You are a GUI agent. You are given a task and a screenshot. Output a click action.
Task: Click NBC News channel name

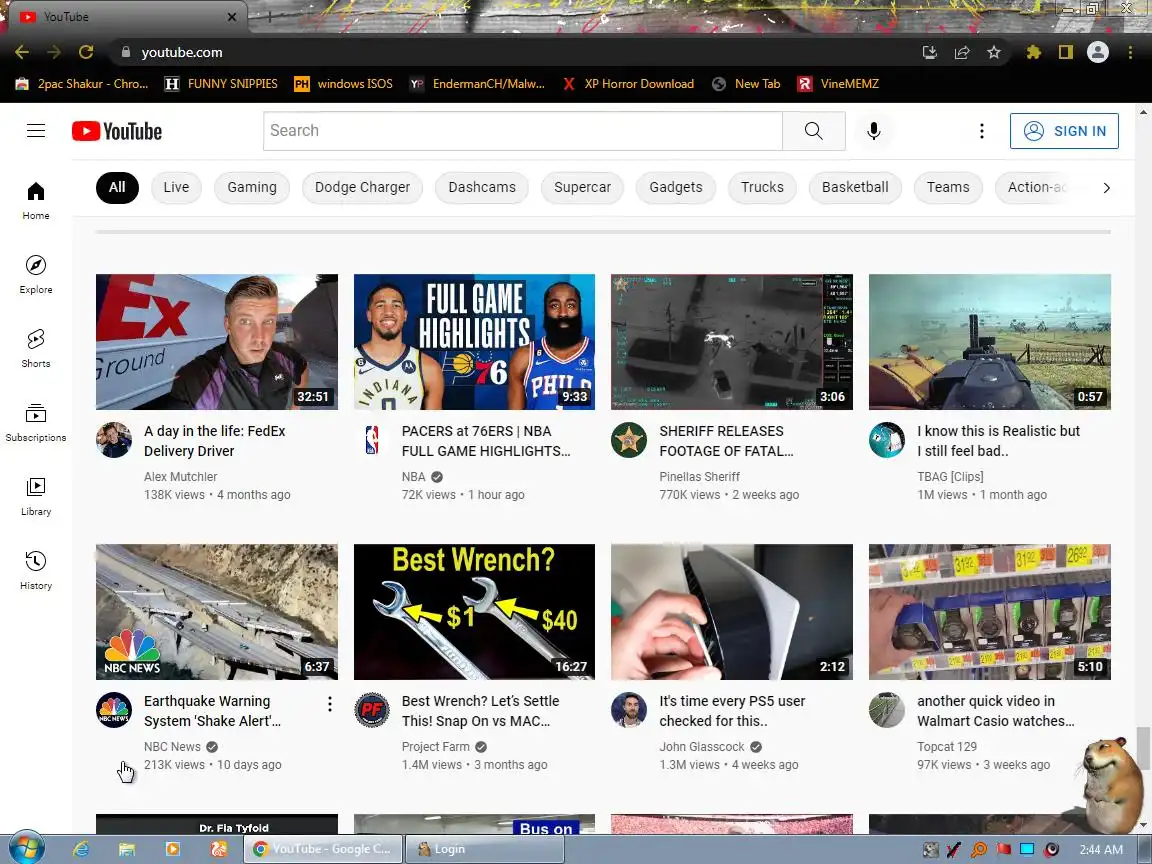pos(172,746)
